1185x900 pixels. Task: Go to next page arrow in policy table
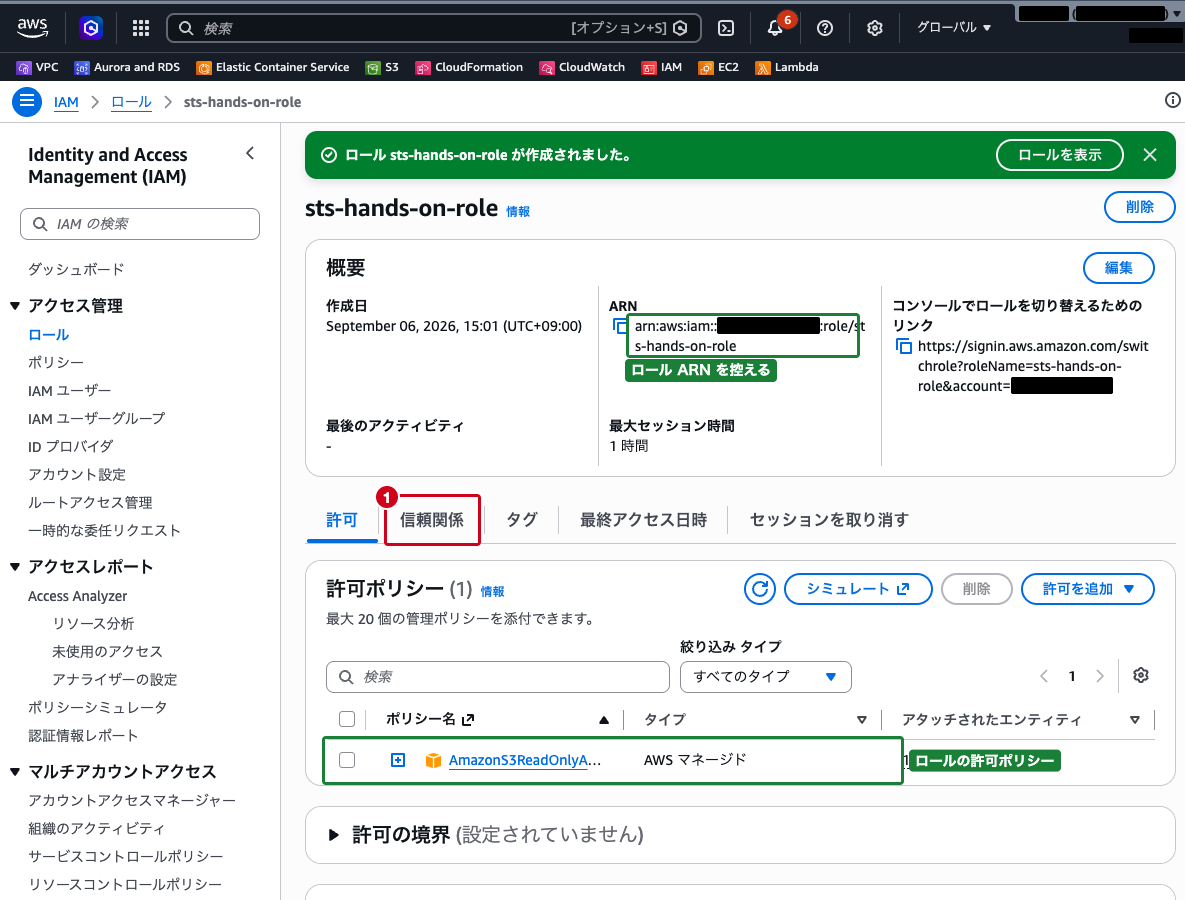1100,676
